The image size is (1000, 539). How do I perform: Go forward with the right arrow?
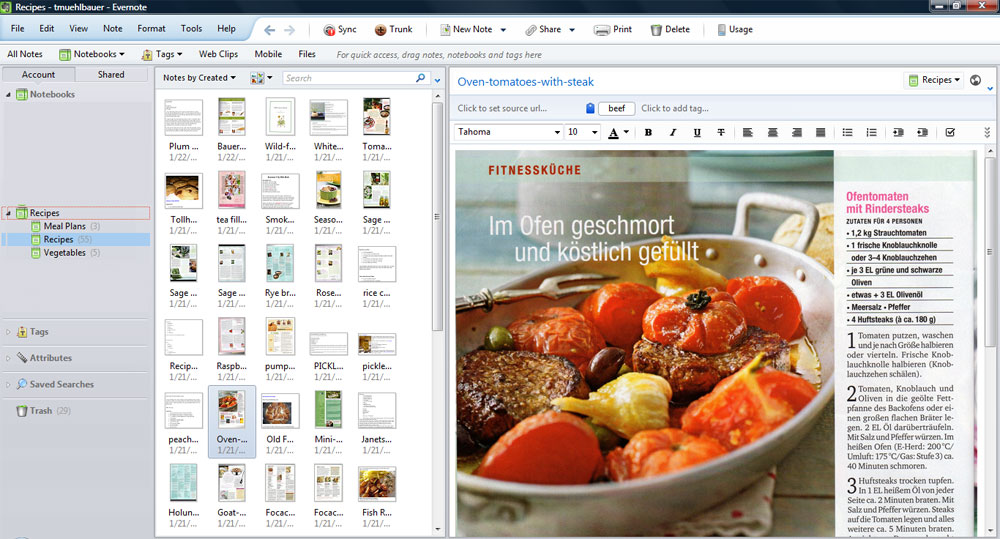point(290,30)
